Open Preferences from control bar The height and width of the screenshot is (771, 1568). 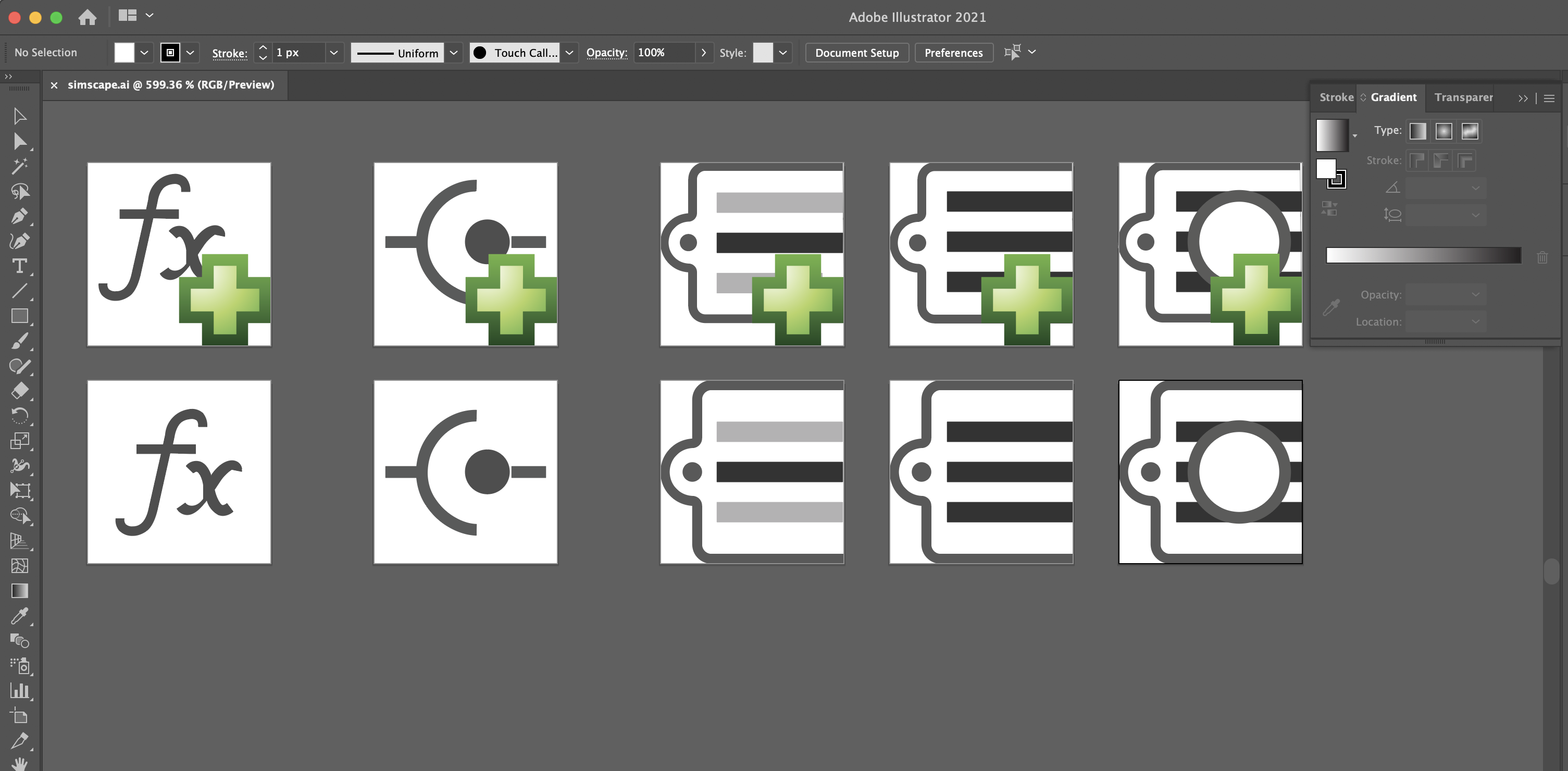pos(953,53)
